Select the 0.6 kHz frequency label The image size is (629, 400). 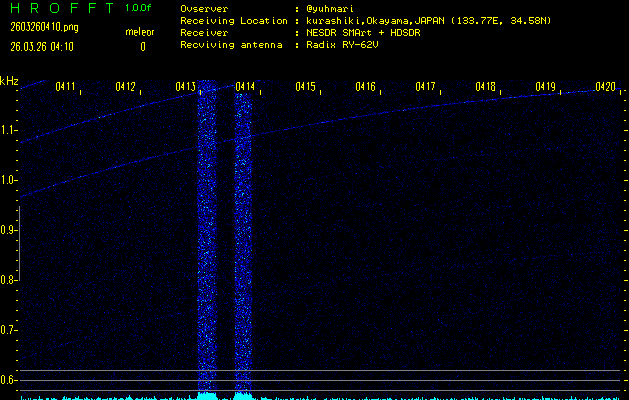[x=9, y=380]
